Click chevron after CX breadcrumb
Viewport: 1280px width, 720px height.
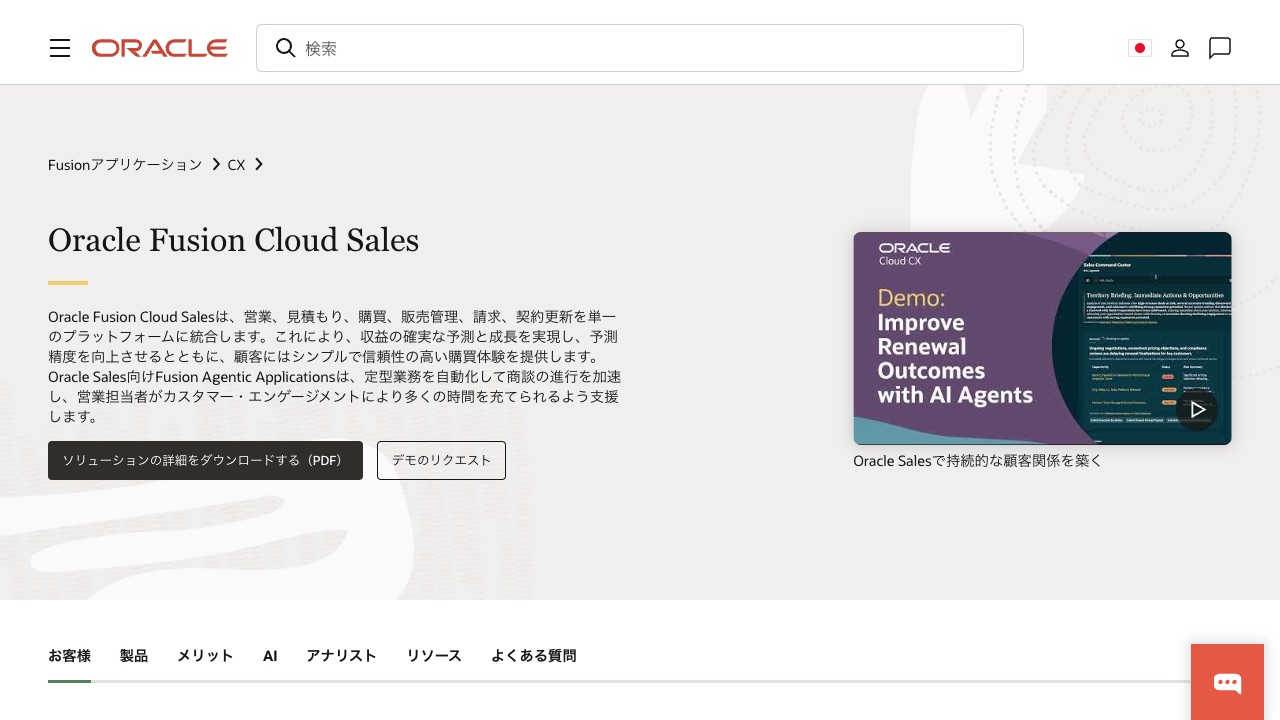(259, 164)
